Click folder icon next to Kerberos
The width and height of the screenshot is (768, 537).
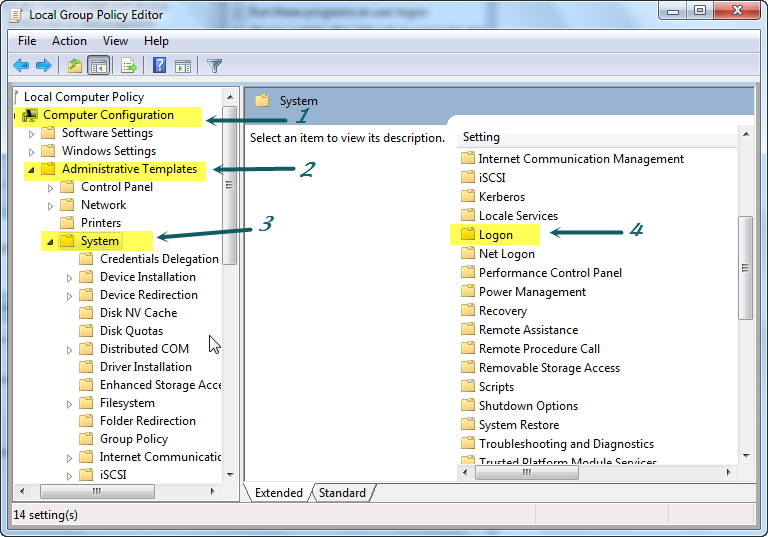pyautogui.click(x=468, y=196)
